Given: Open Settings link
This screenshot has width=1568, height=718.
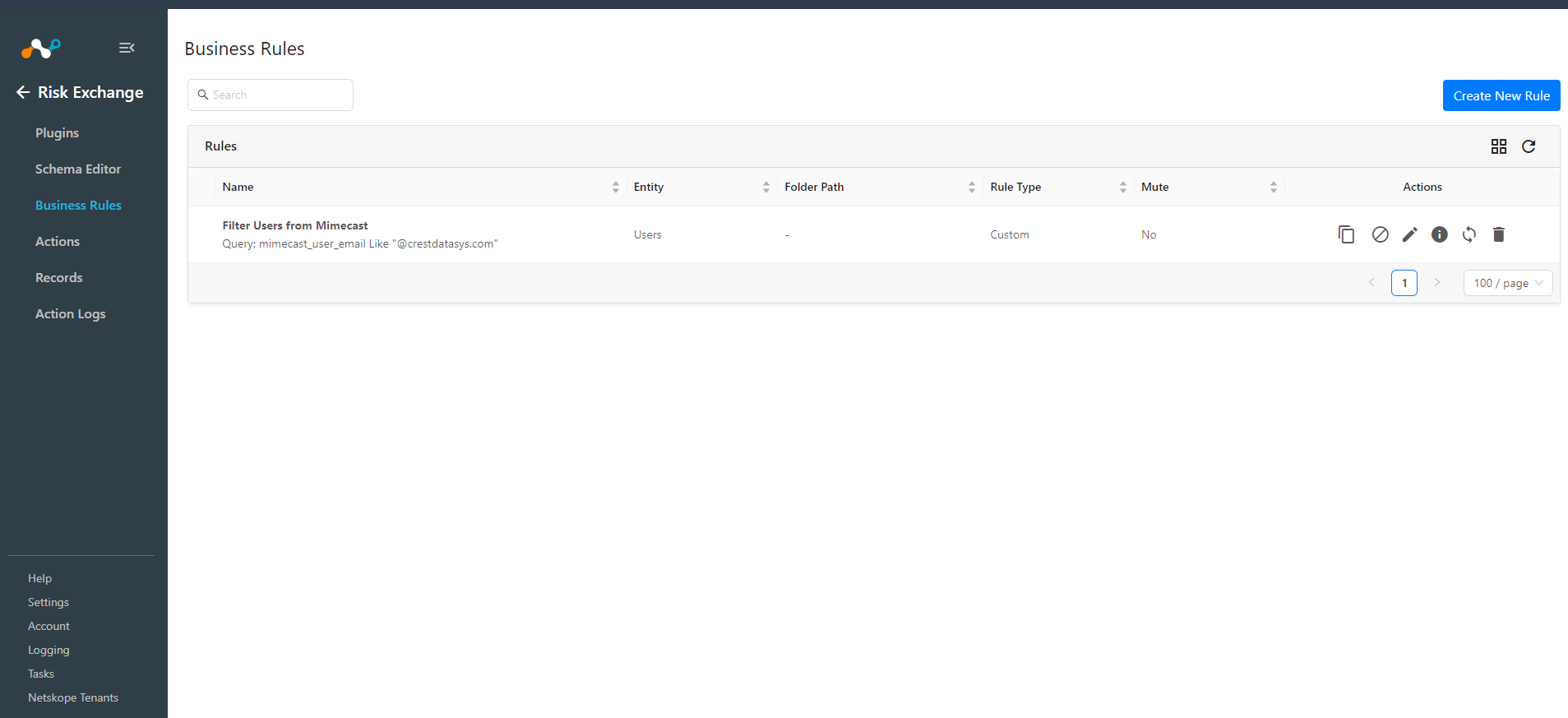Looking at the screenshot, I should click(49, 602).
